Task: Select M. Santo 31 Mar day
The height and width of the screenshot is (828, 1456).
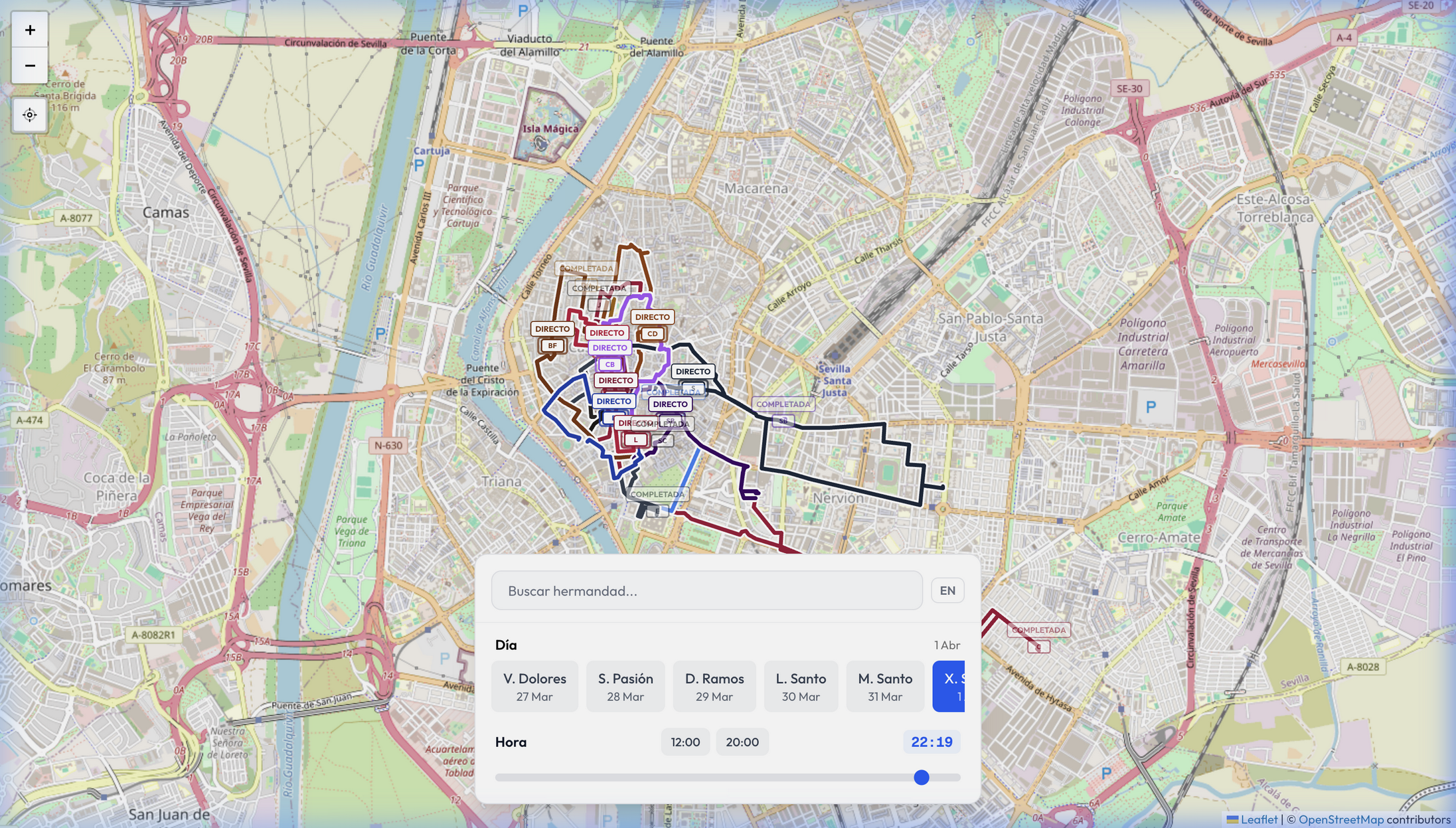Action: coord(885,686)
